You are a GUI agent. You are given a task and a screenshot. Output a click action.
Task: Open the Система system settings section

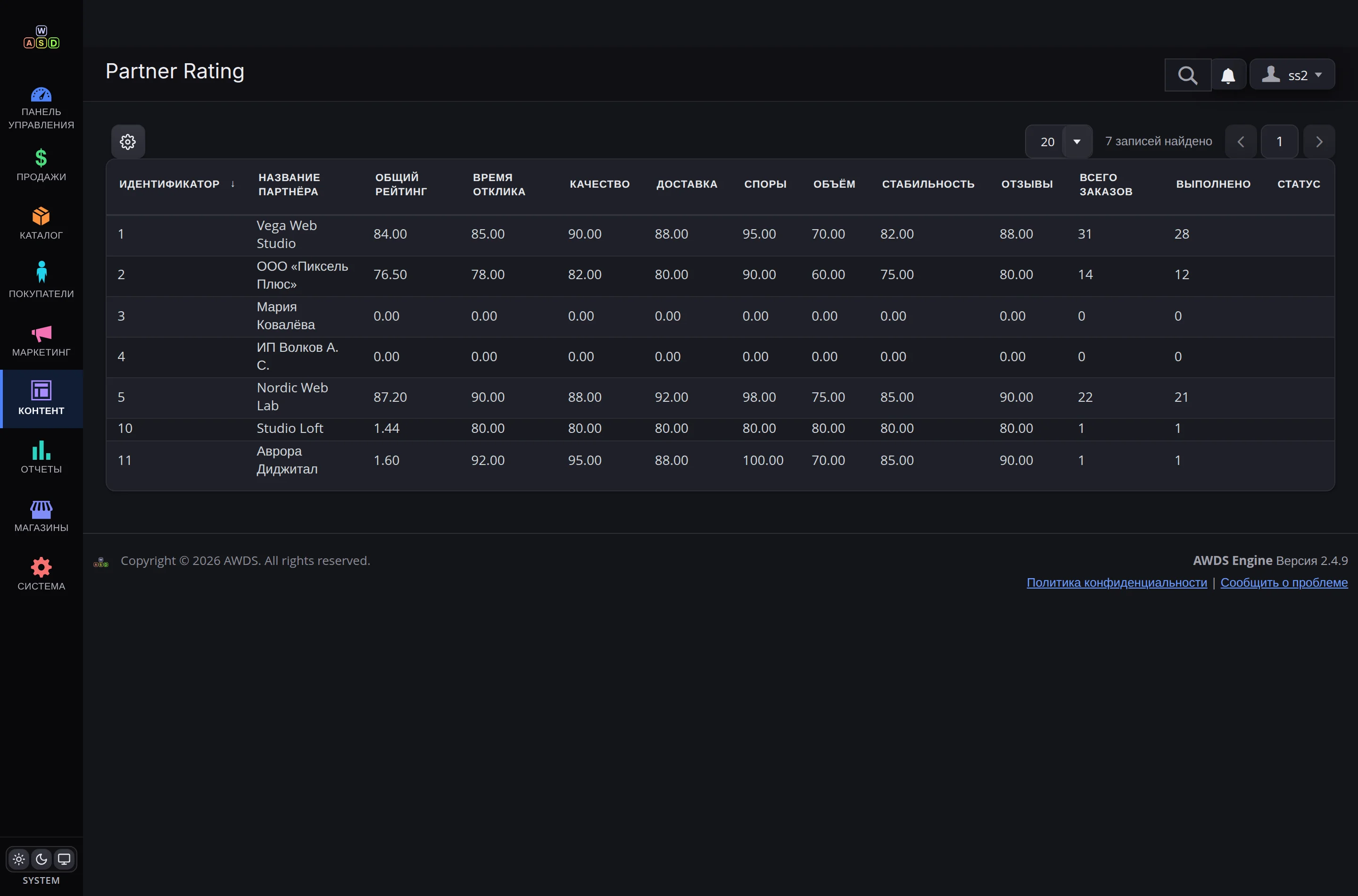(x=41, y=574)
